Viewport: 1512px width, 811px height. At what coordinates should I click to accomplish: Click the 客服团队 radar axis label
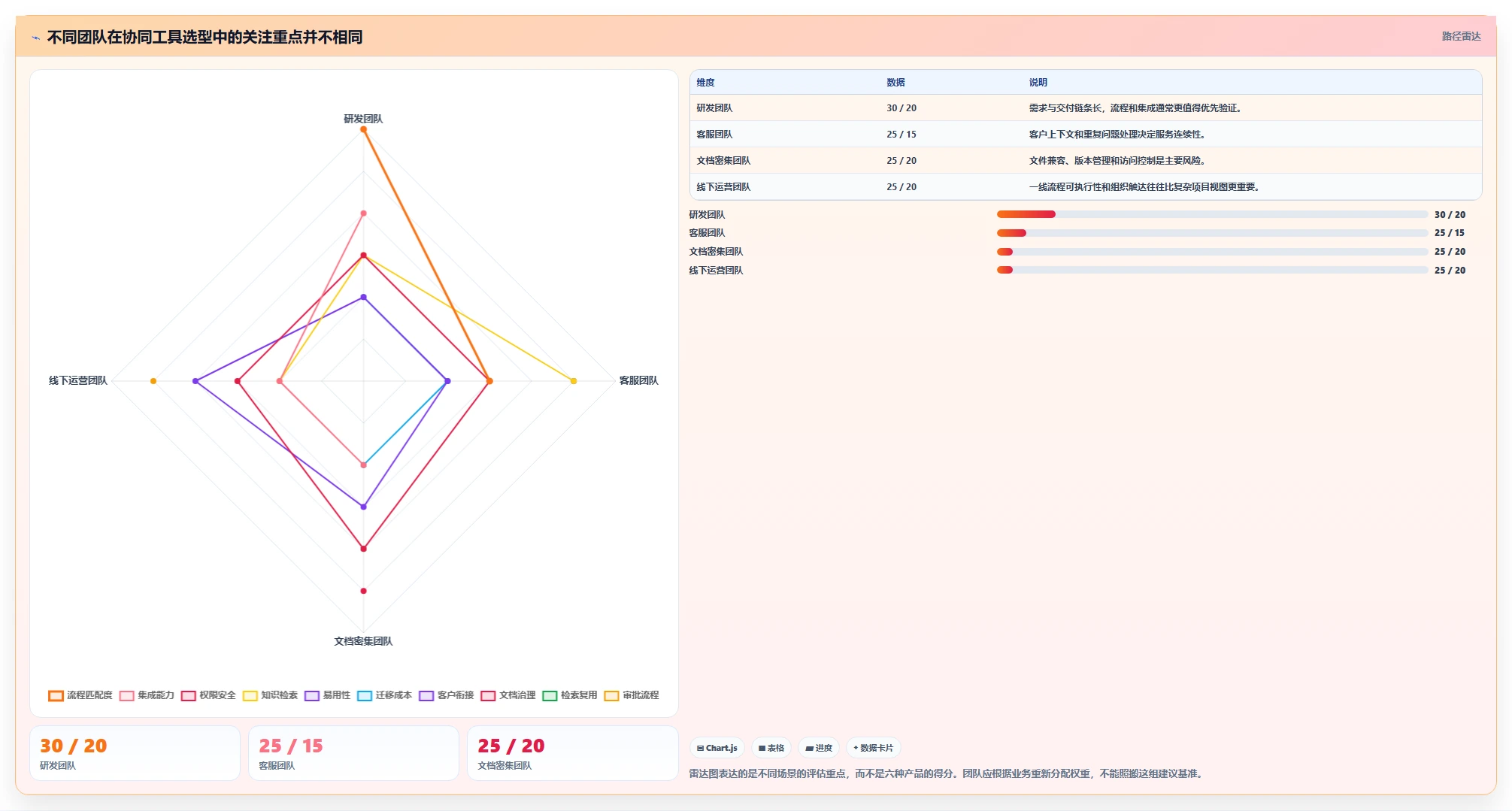click(x=638, y=380)
